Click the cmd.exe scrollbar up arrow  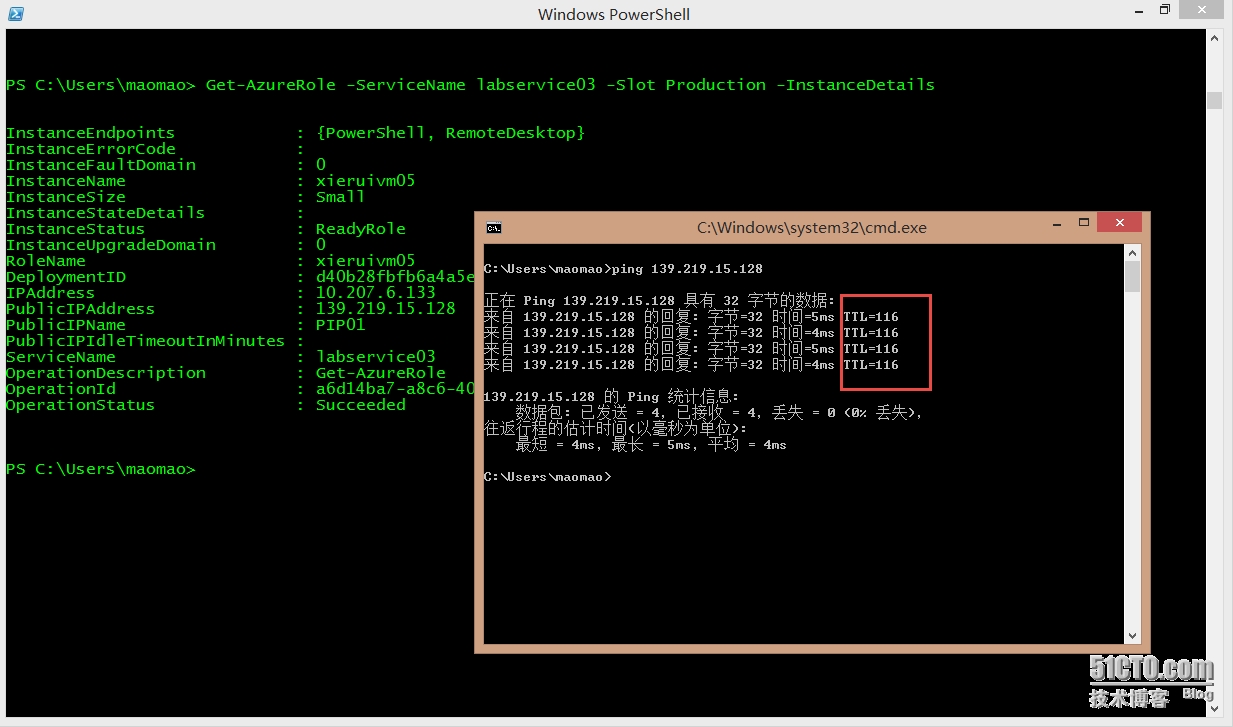(x=1132, y=254)
